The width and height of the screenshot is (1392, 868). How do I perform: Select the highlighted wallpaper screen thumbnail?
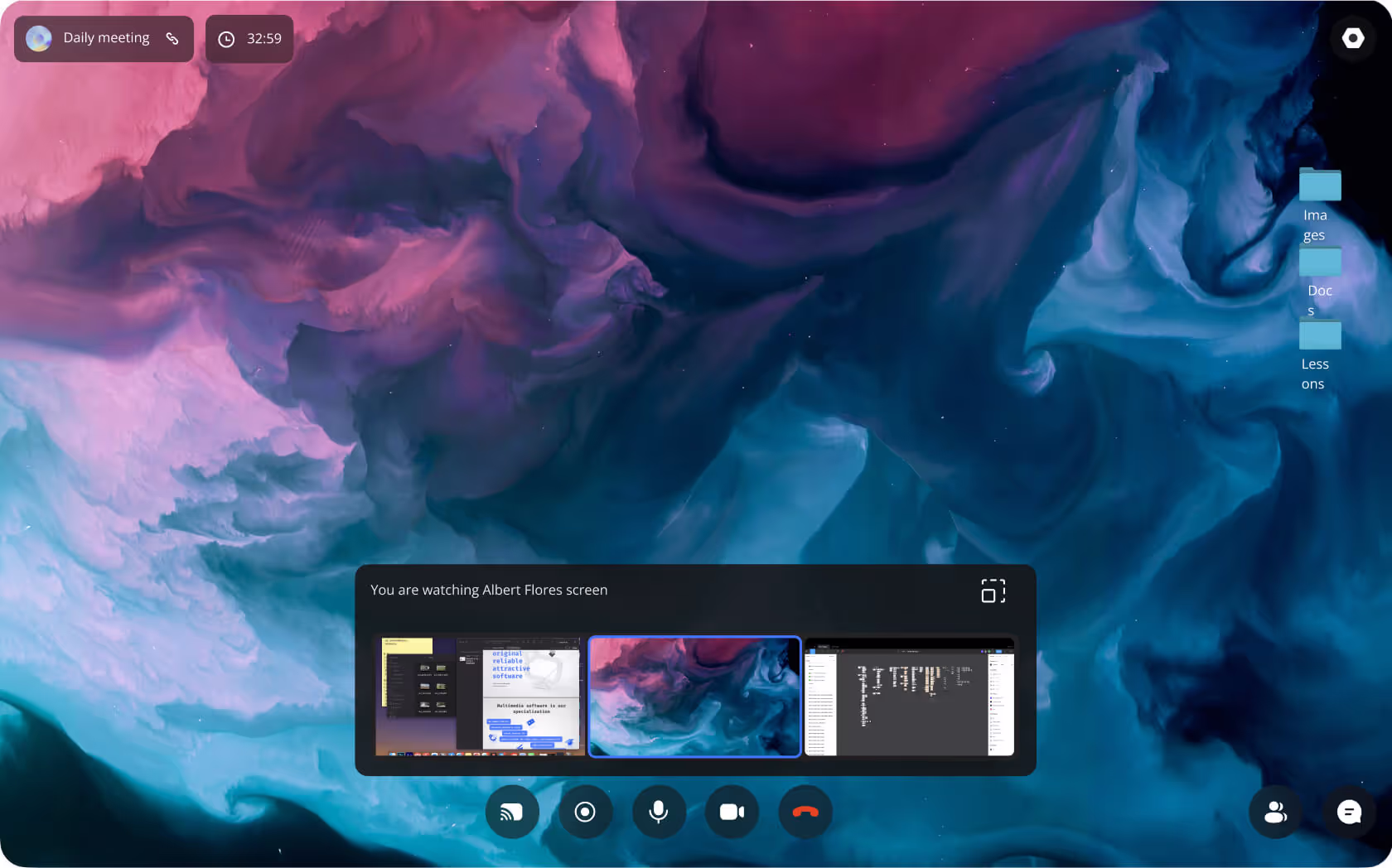click(x=694, y=697)
